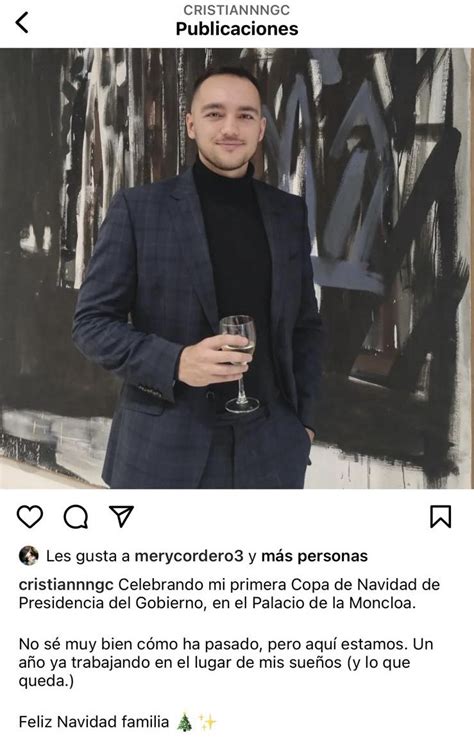Go back using the left arrow icon

[x=22, y=22]
